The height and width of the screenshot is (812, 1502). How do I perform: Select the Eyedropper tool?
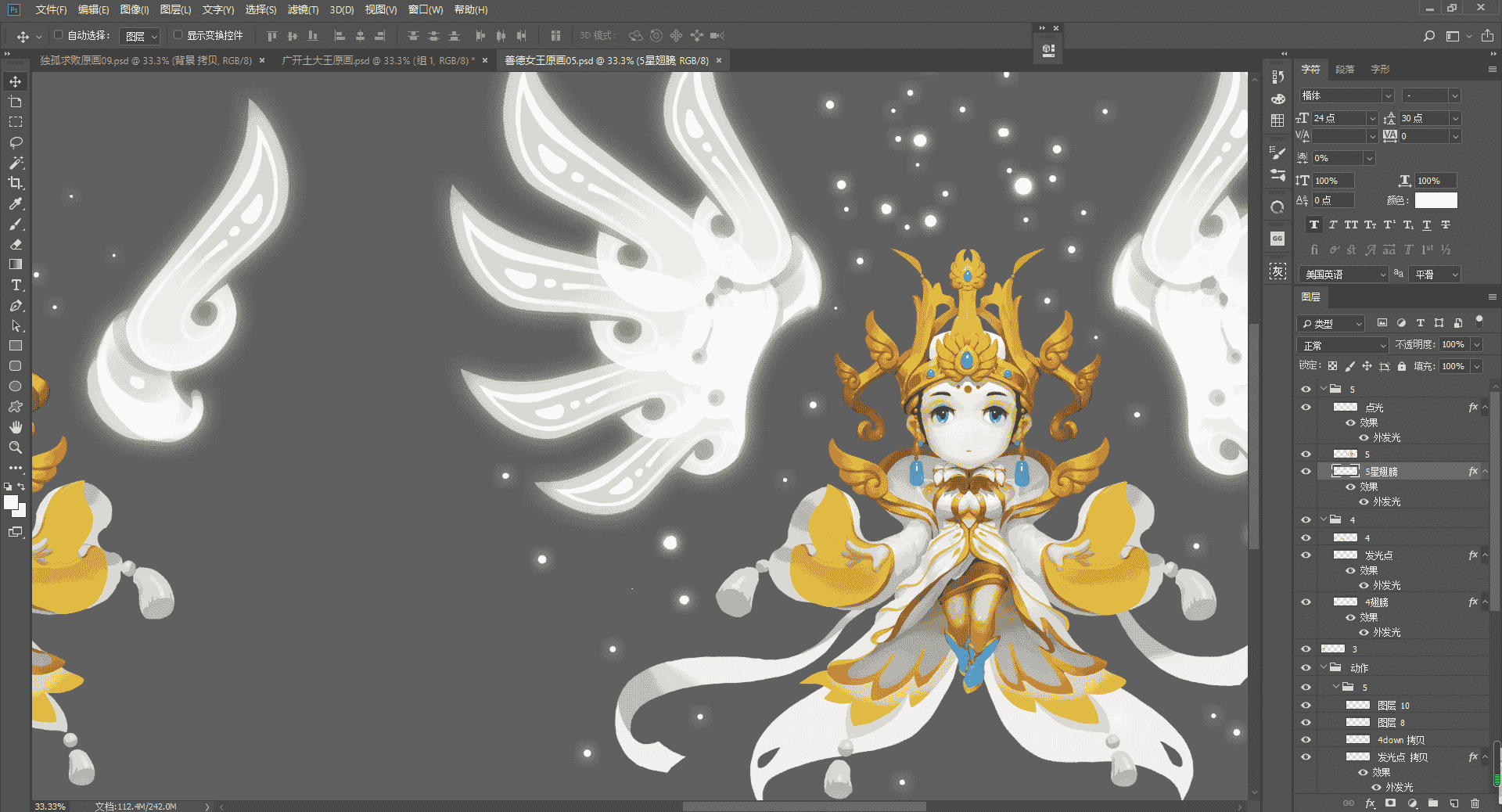tap(16, 203)
